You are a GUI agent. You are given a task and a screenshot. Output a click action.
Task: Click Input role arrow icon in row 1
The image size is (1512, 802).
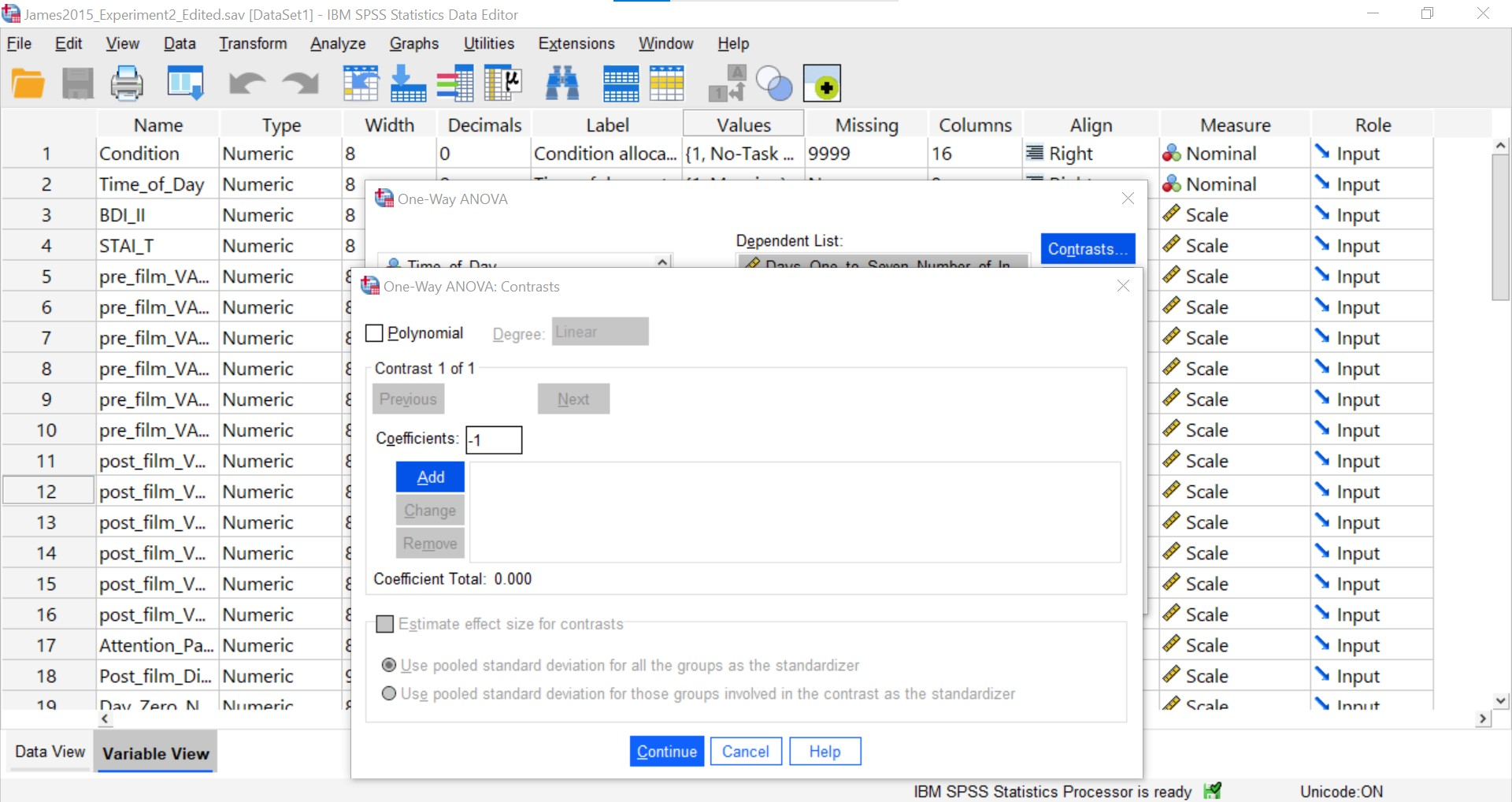point(1322,153)
